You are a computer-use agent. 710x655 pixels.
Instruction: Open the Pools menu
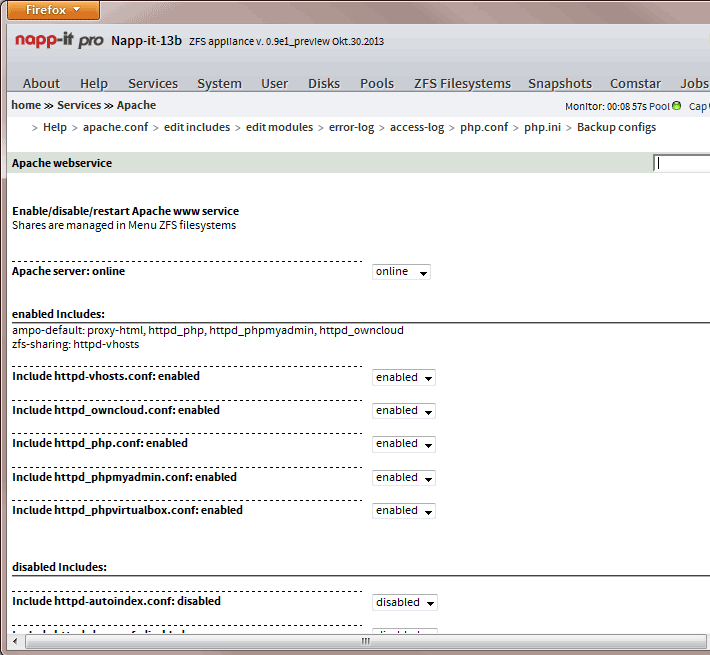[x=377, y=84]
